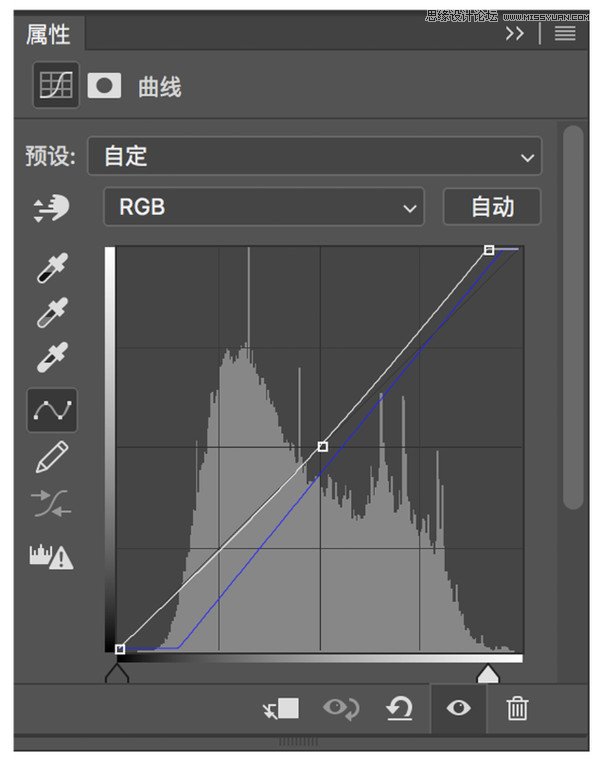Pick the gray point eyedropper
Screen dimensions: 600x761
[52, 313]
